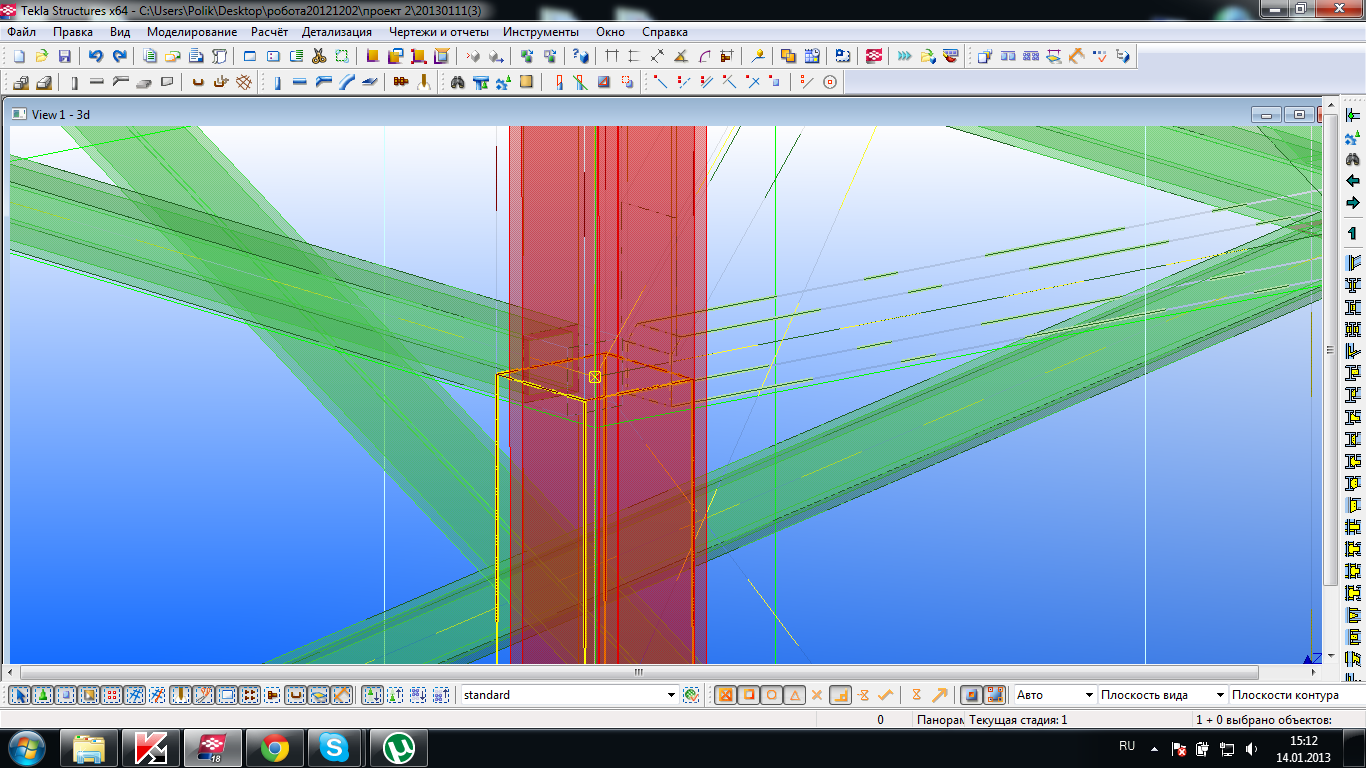Image resolution: width=1366 pixels, height=768 pixels.
Task: Select the scissors cut tool icon
Action: (319, 56)
